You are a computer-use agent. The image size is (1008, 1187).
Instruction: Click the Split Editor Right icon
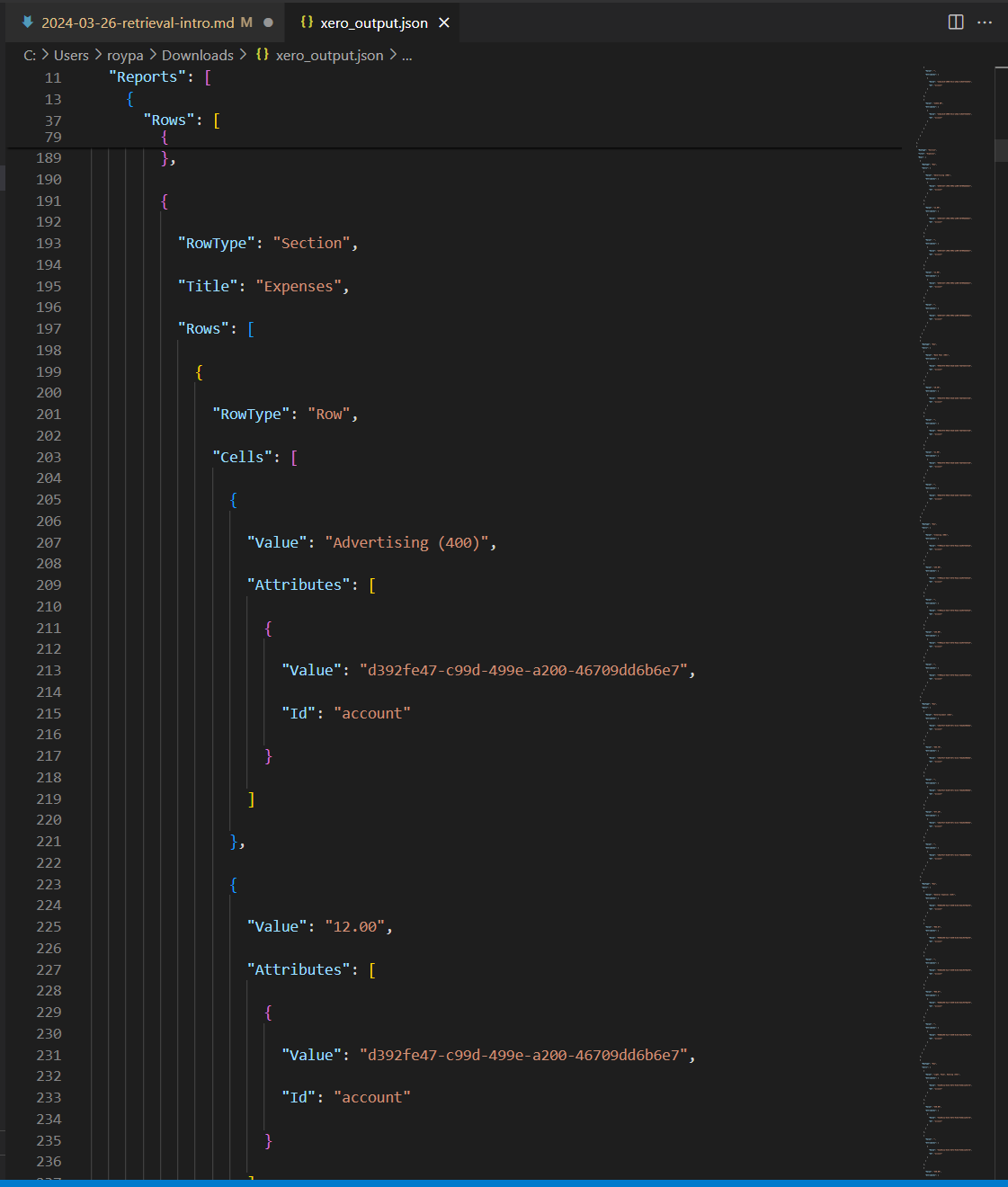(x=956, y=22)
